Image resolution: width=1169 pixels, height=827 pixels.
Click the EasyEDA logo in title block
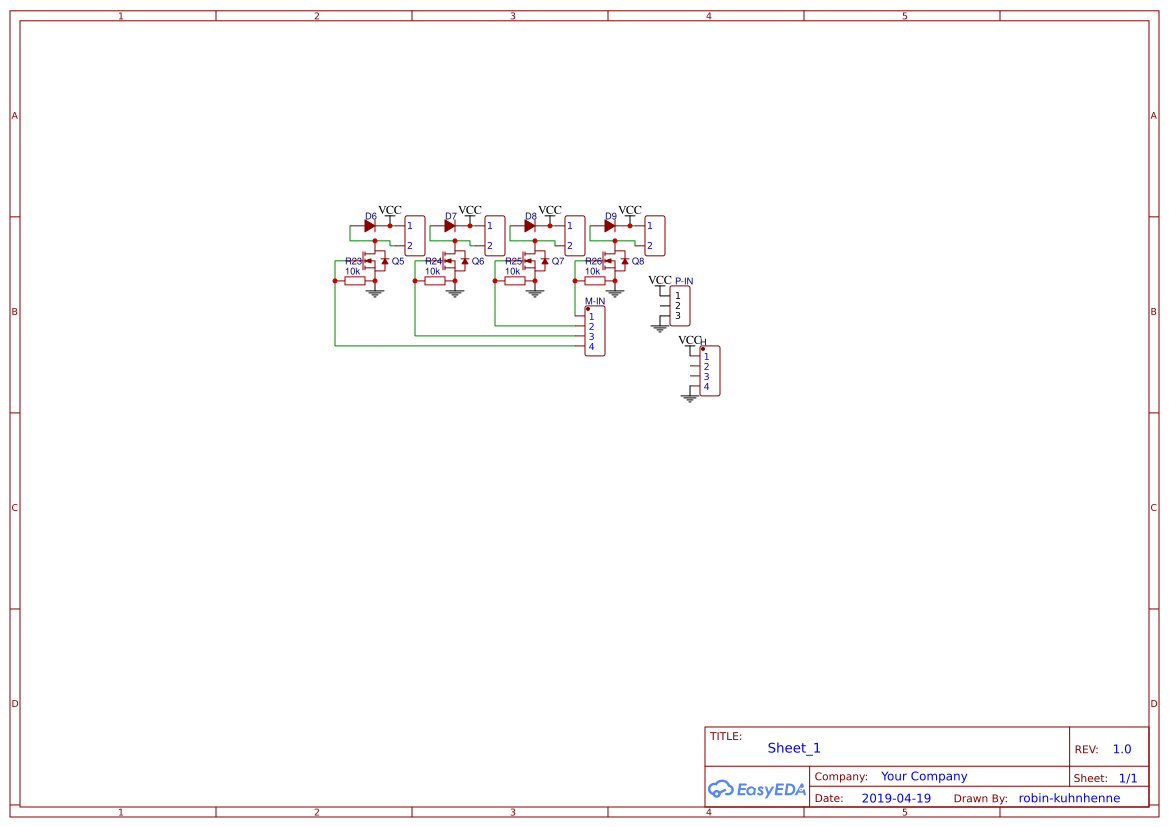coord(757,789)
